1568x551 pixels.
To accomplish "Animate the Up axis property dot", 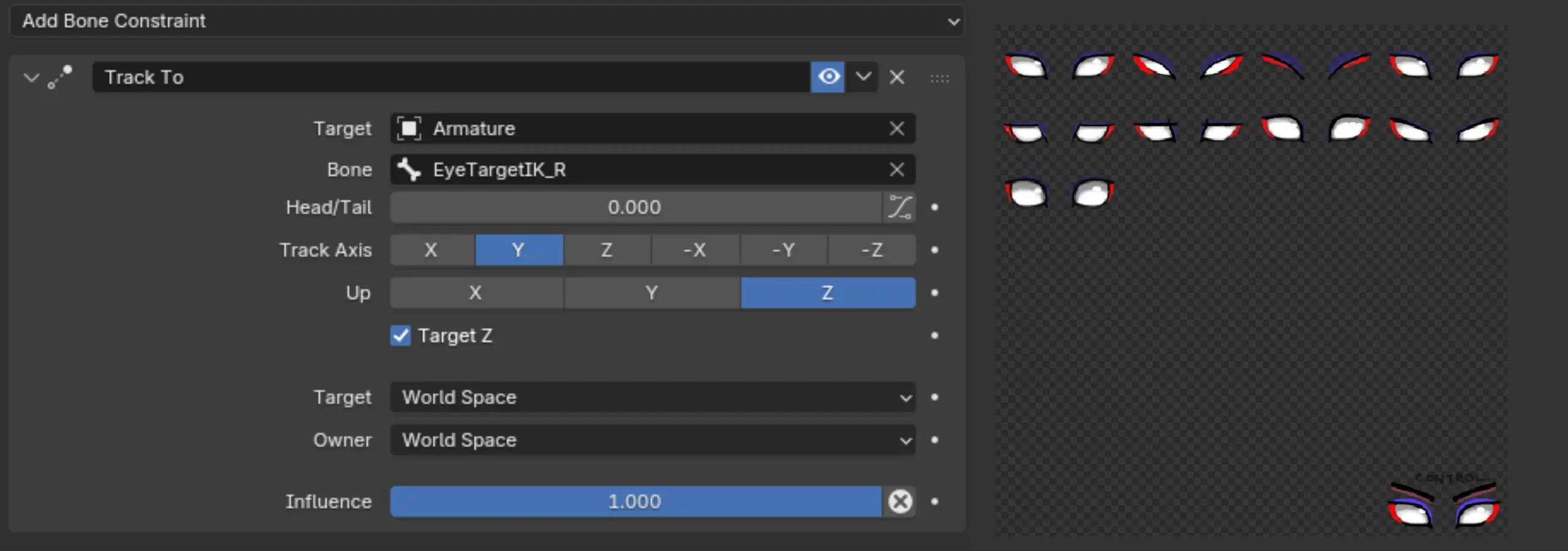I will coord(935,293).
